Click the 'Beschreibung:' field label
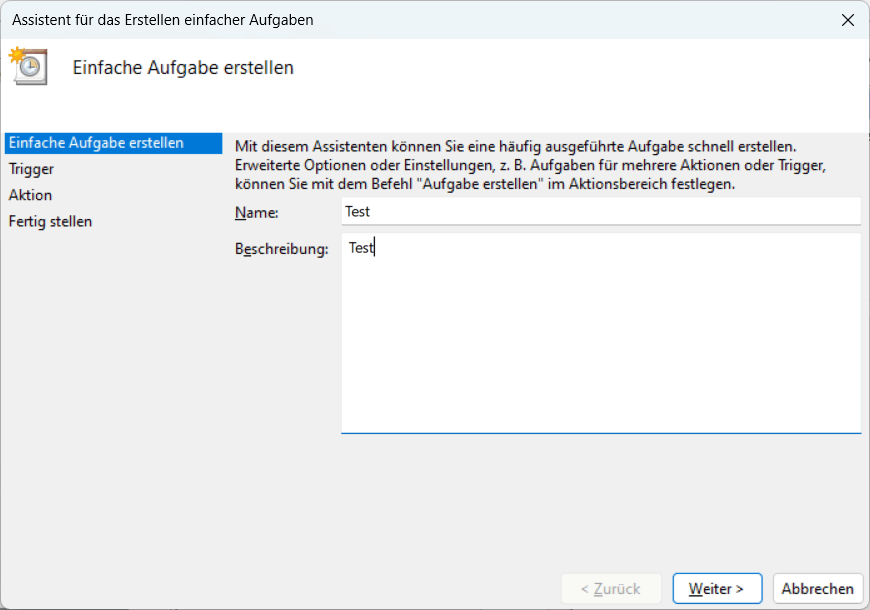The height and width of the screenshot is (610, 870). (x=281, y=249)
